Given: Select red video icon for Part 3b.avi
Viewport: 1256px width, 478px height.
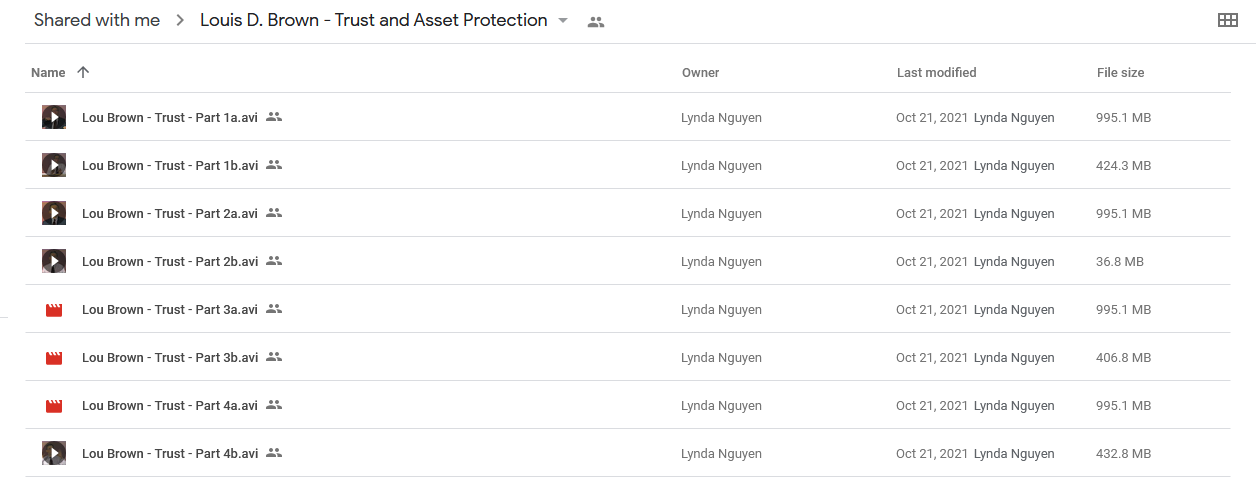Looking at the screenshot, I should coord(54,358).
